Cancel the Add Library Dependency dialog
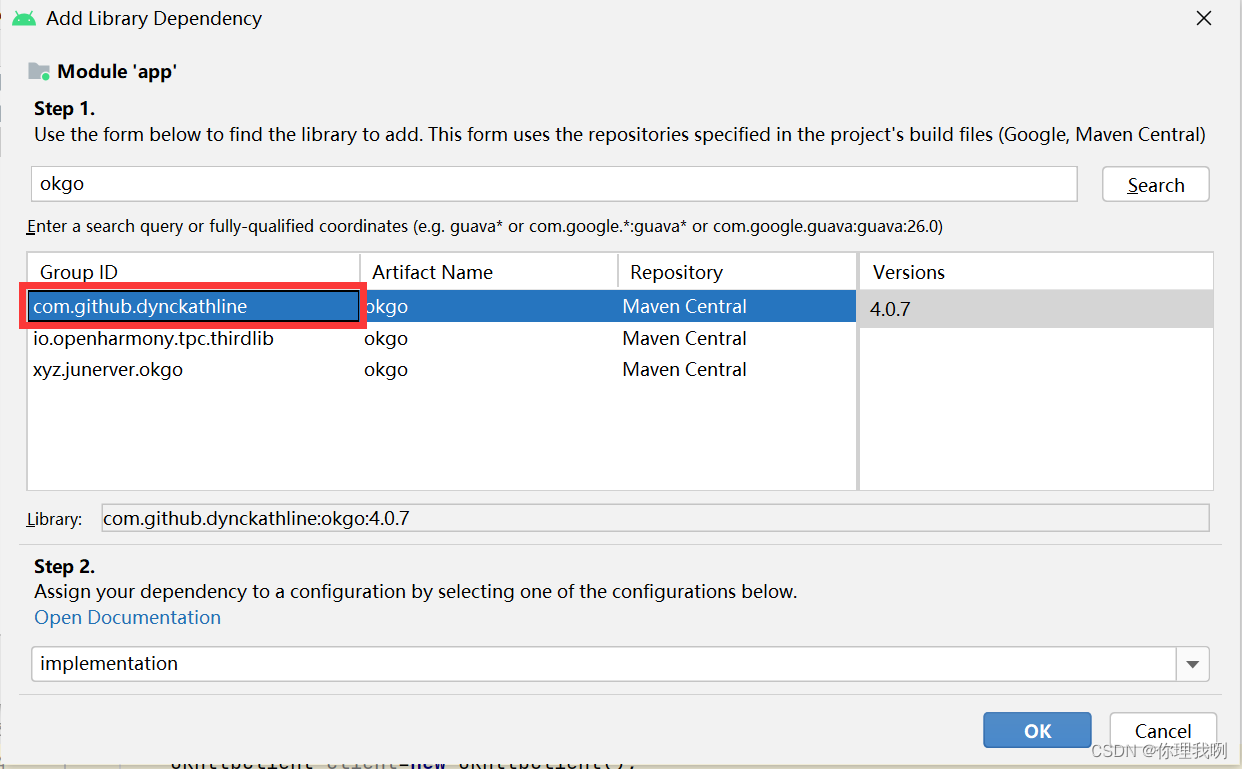This screenshot has width=1242, height=769. point(1163,730)
